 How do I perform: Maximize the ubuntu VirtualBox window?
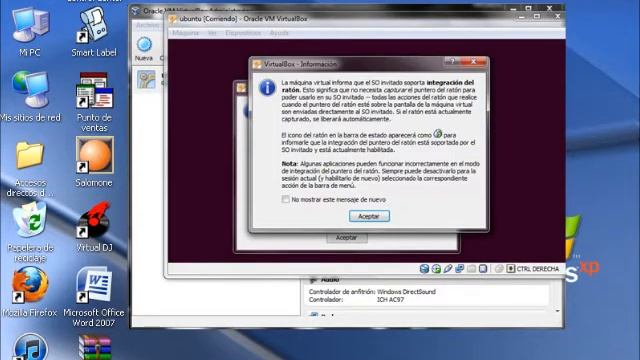click(x=537, y=17)
